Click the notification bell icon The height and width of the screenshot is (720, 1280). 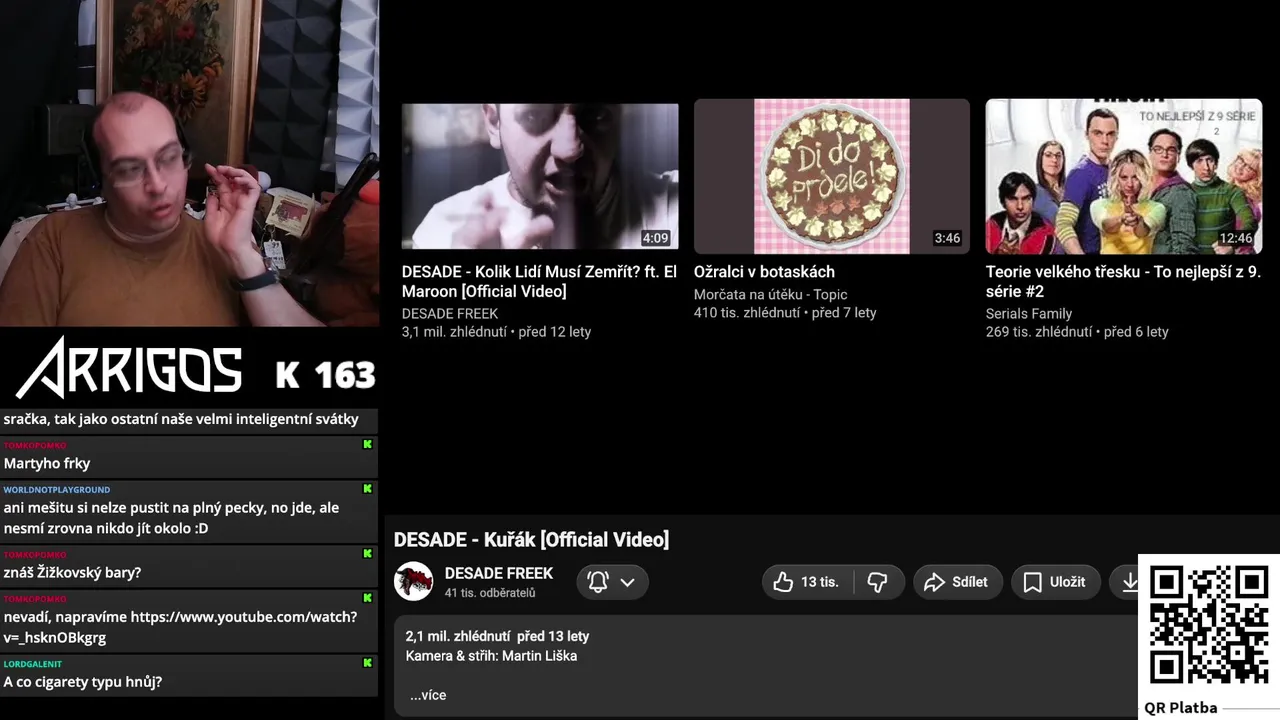[x=598, y=582]
